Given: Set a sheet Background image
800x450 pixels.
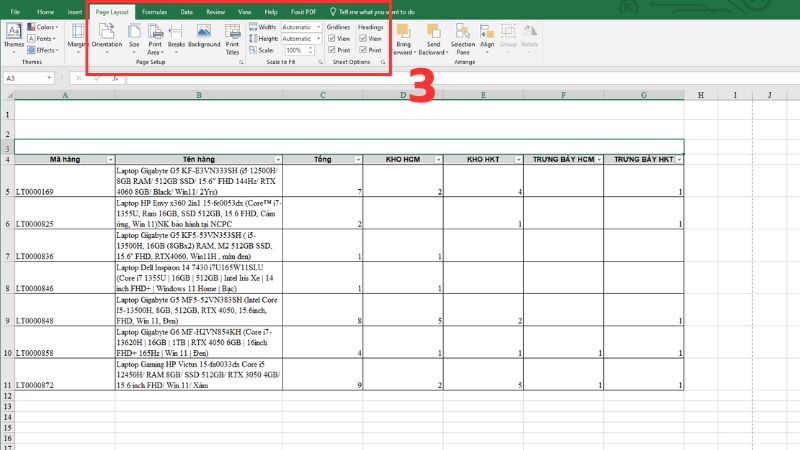Looking at the screenshot, I should coord(204,36).
